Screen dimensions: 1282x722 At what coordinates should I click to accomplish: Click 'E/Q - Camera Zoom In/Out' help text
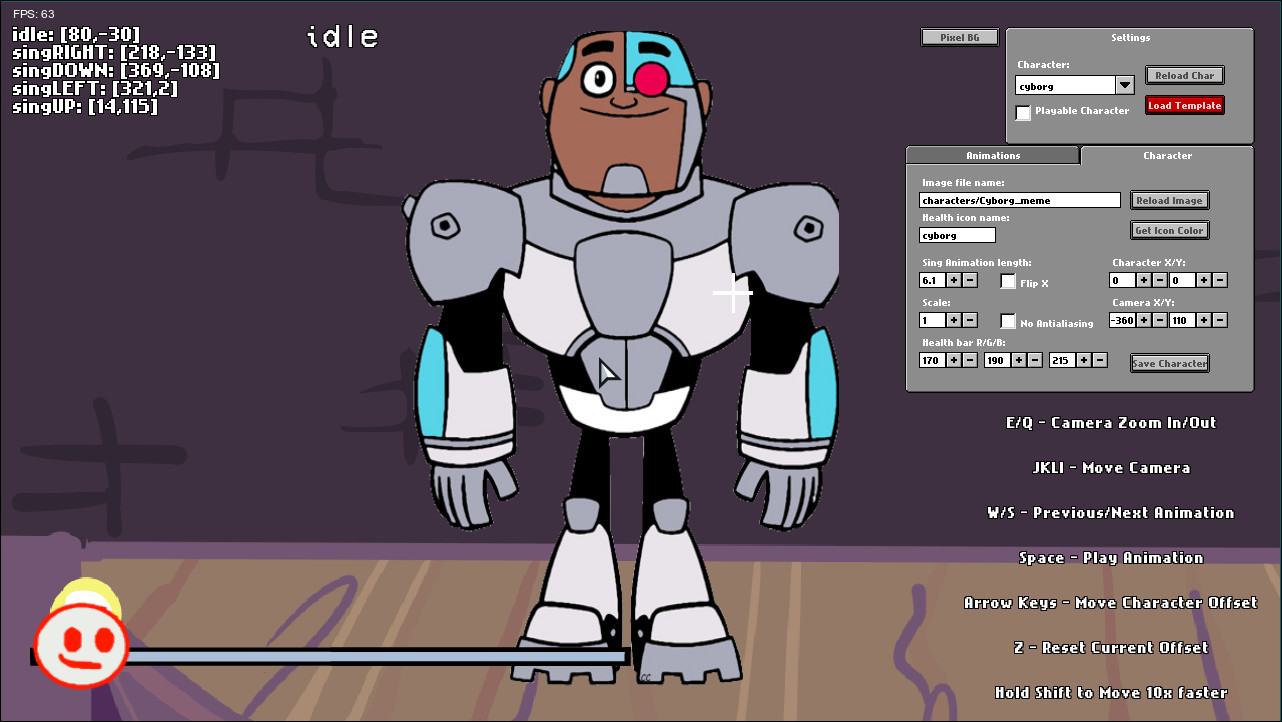point(1111,423)
